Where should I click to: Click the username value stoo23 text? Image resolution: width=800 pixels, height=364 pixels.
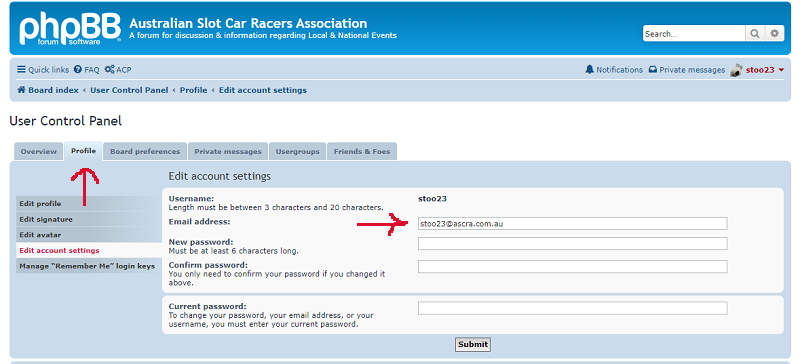click(433, 199)
